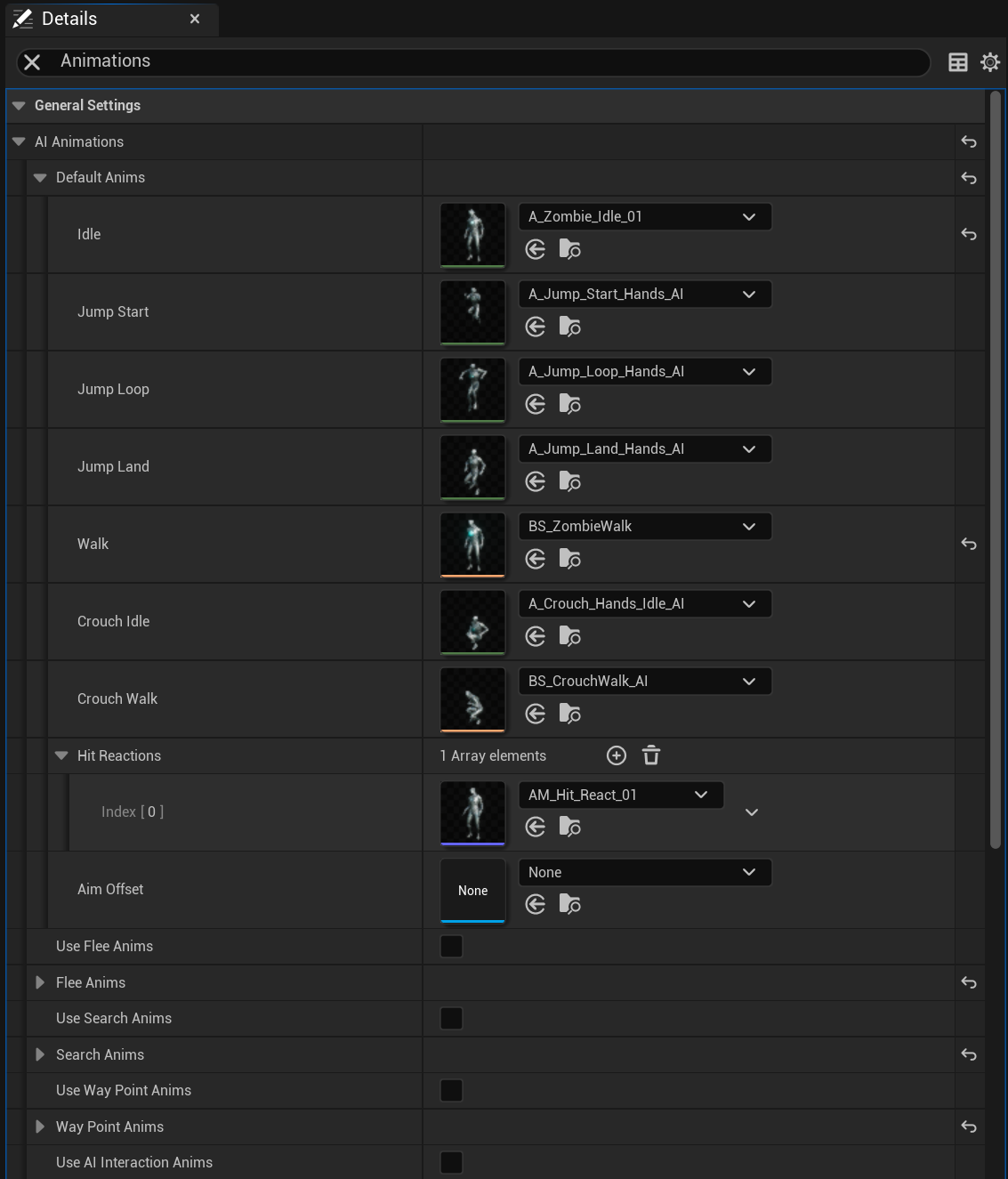The width and height of the screenshot is (1008, 1179).
Task: Click the Idle animation thumbnail
Action: [473, 235]
